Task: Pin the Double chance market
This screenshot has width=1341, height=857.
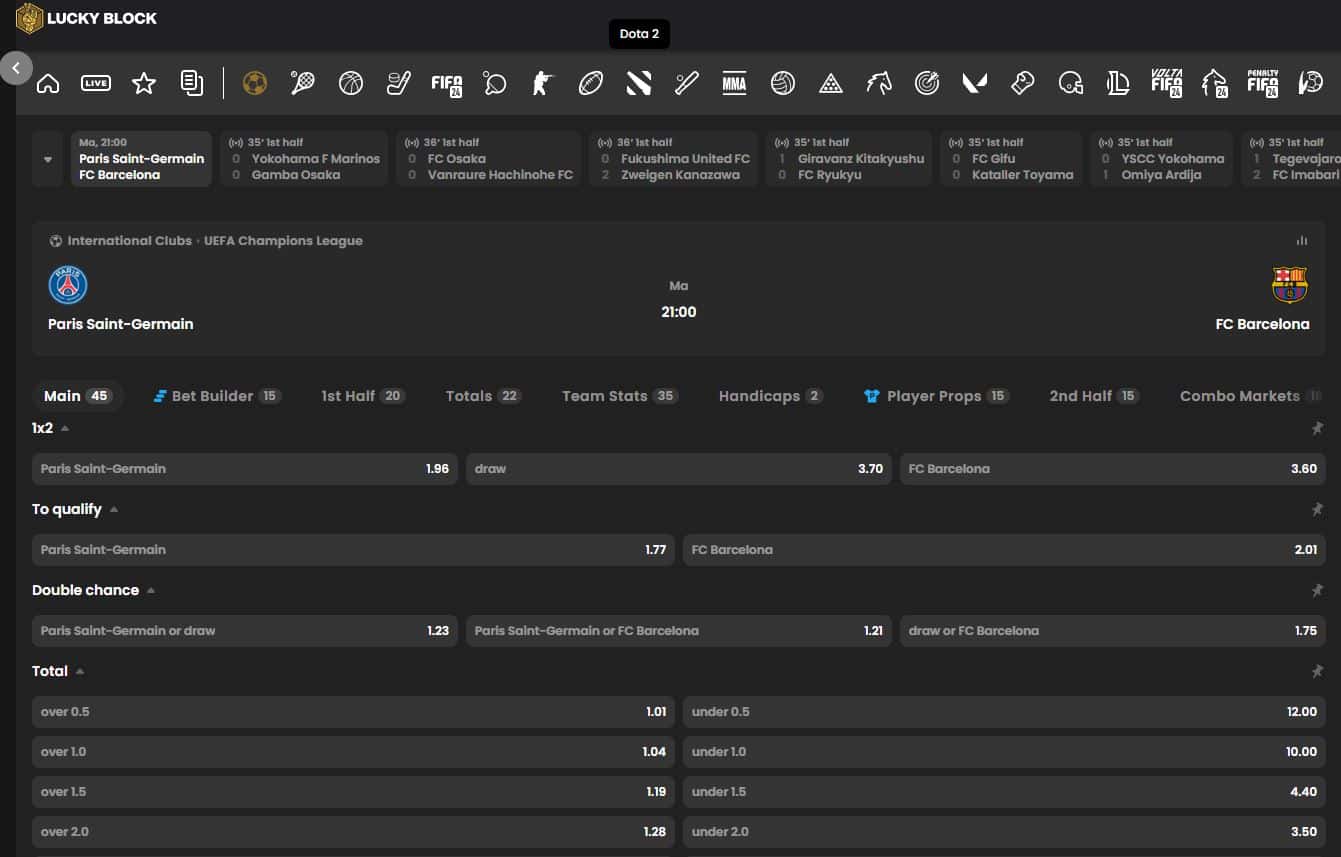Action: point(1317,590)
